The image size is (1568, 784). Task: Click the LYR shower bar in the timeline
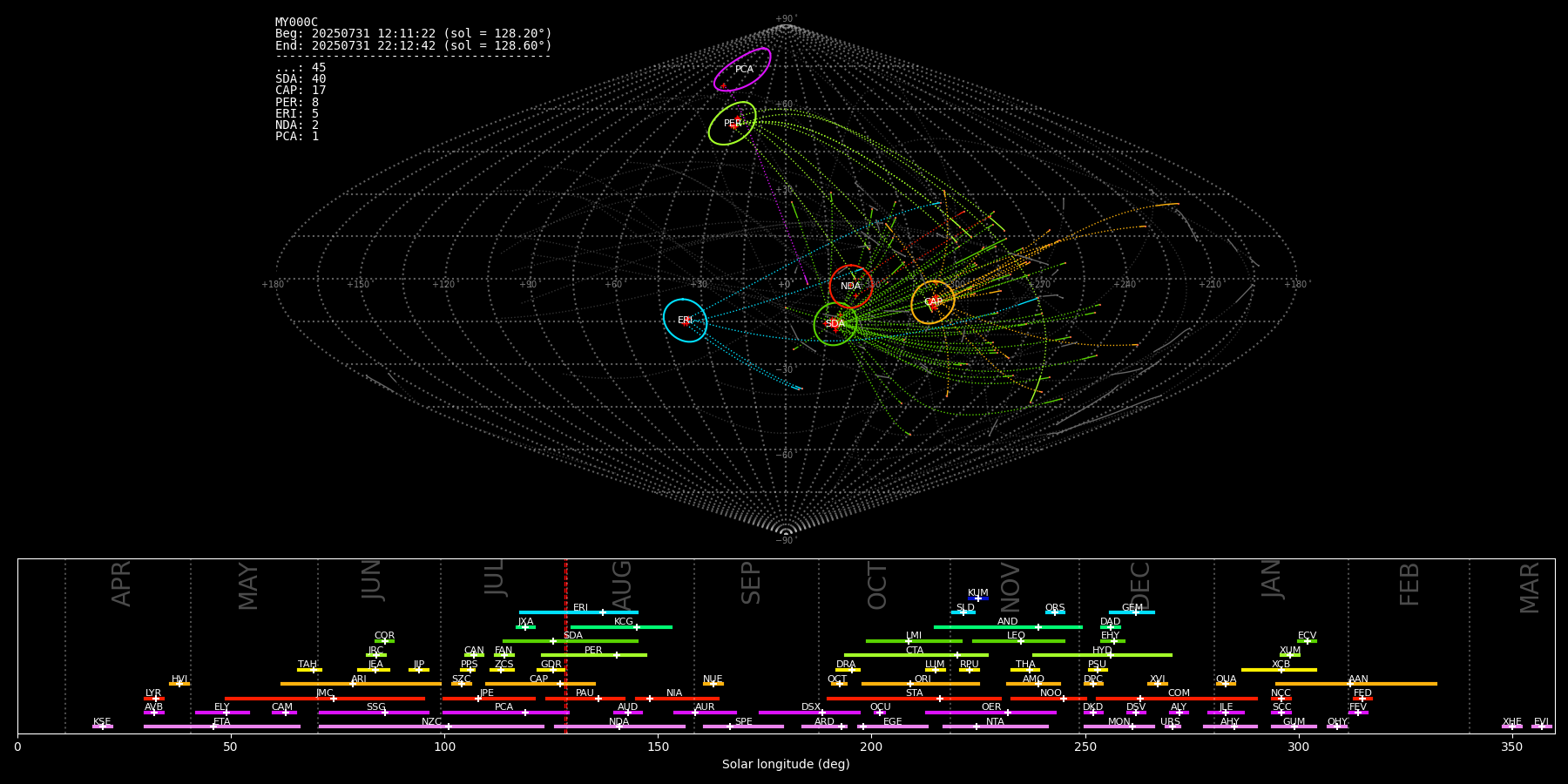154,699
